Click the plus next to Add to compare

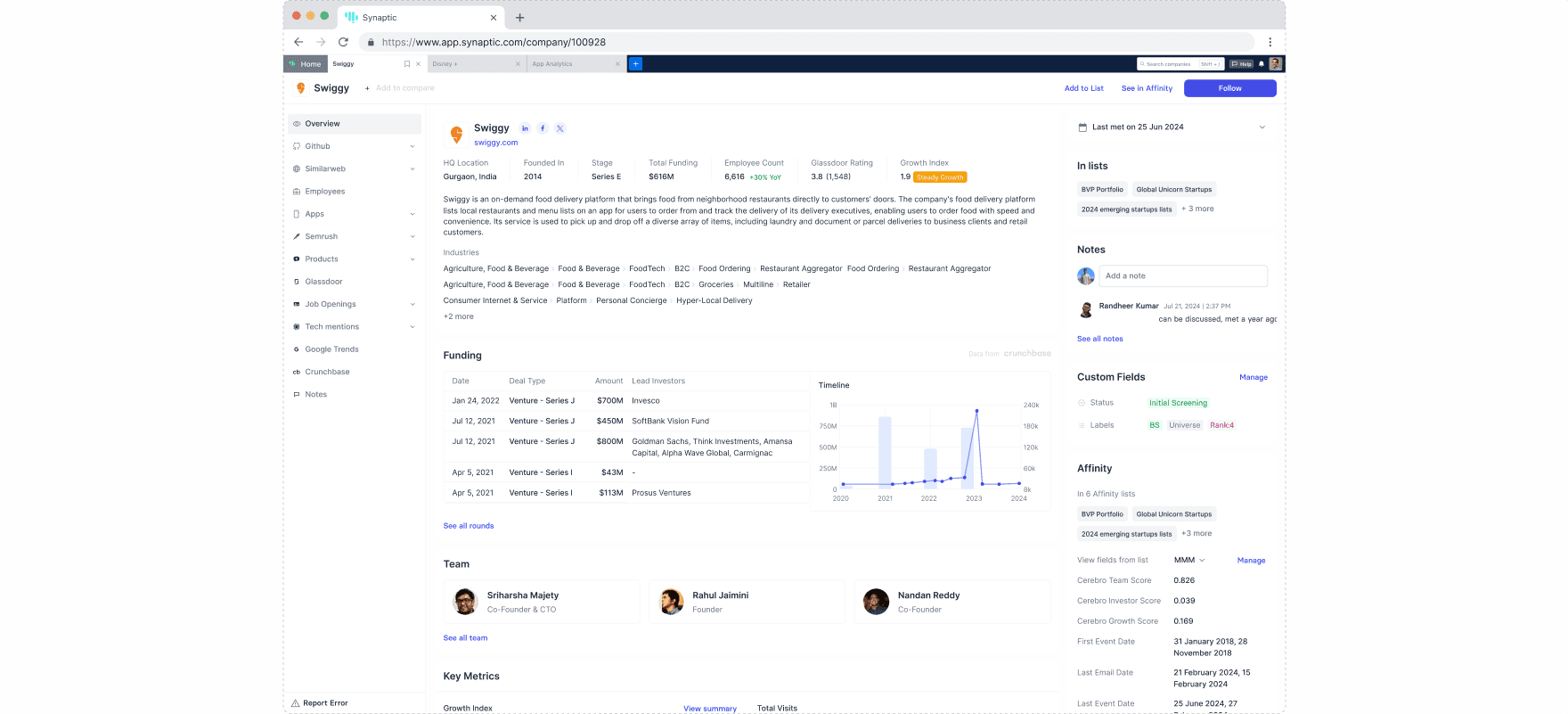367,88
